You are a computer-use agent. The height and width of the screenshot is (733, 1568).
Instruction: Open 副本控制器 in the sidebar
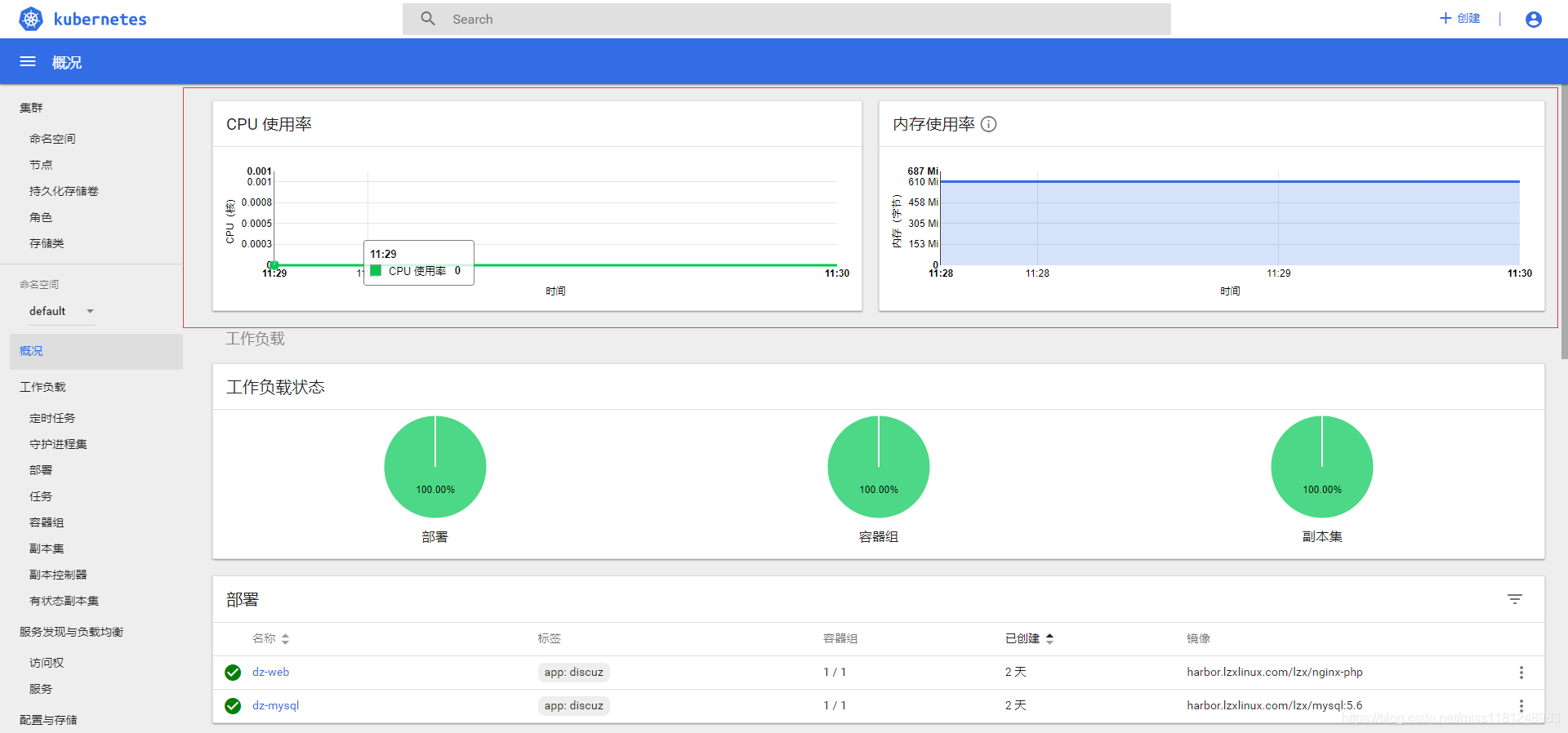[58, 575]
